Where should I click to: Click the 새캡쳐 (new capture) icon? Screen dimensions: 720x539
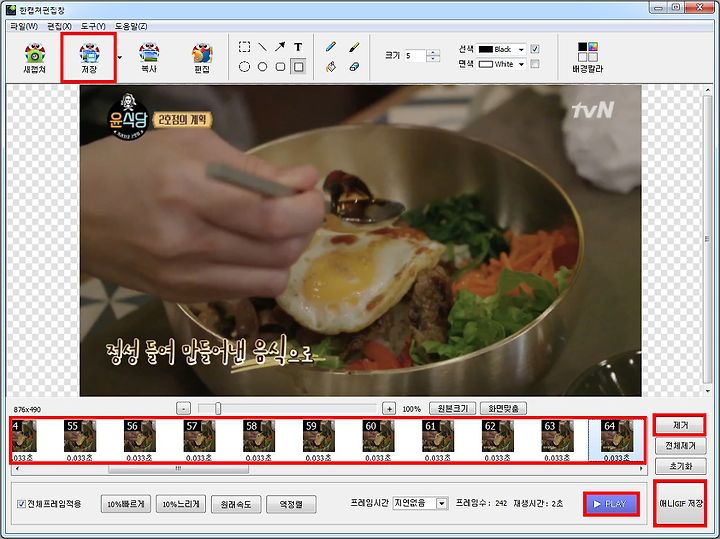[x=35, y=58]
